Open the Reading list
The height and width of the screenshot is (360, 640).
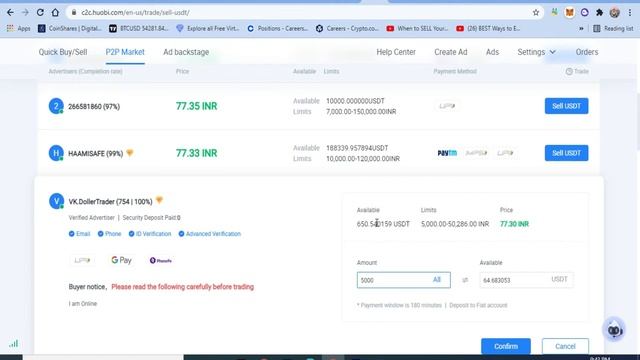(x=613, y=29)
